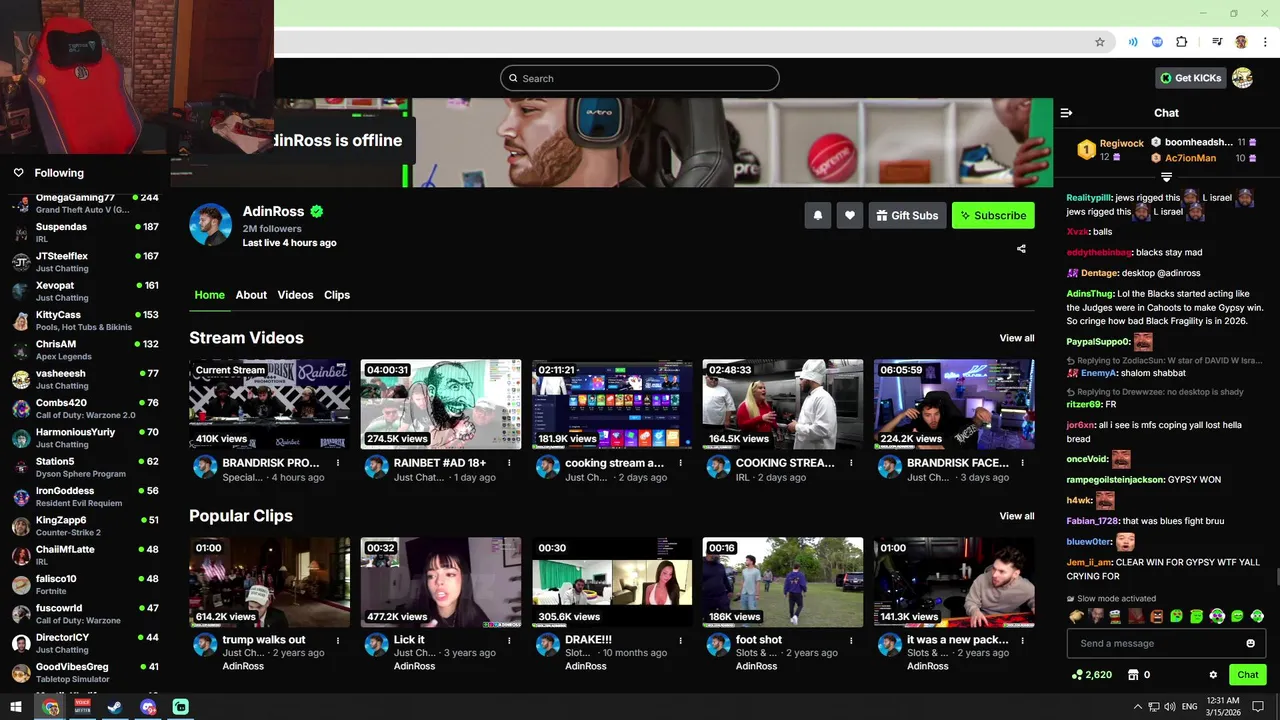1280x720 pixels.
Task: Open Streamlabs from the taskbar
Action: 181,707
